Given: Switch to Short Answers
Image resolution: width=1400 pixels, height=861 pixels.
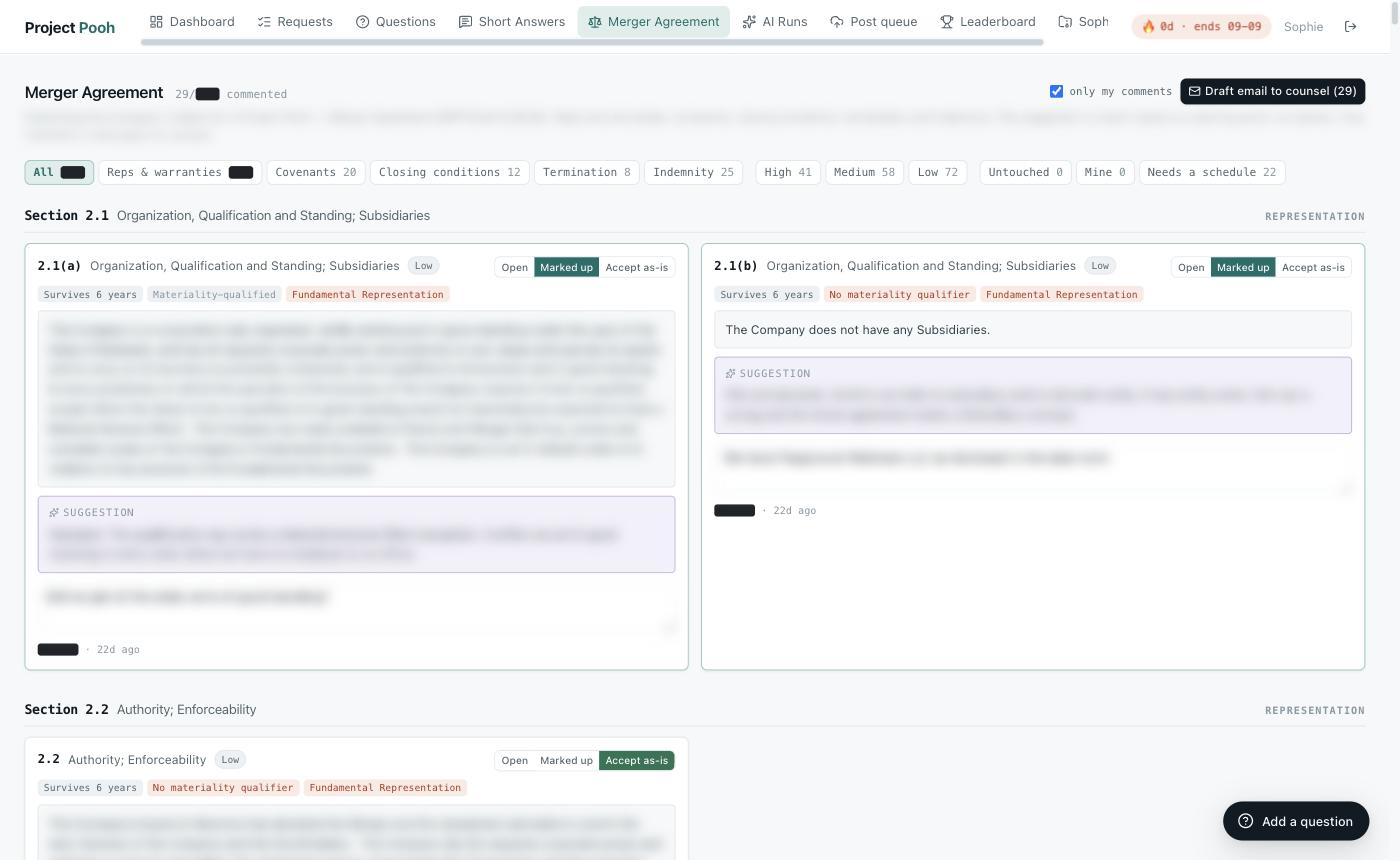Looking at the screenshot, I should 512,21.
